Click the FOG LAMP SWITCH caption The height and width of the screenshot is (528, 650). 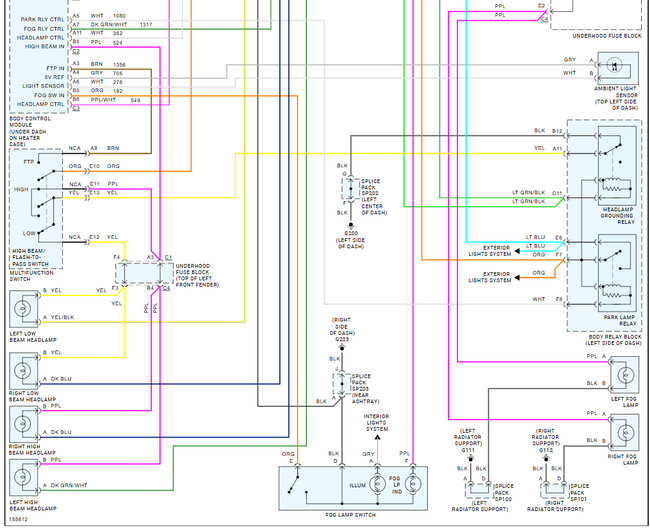[x=351, y=515]
